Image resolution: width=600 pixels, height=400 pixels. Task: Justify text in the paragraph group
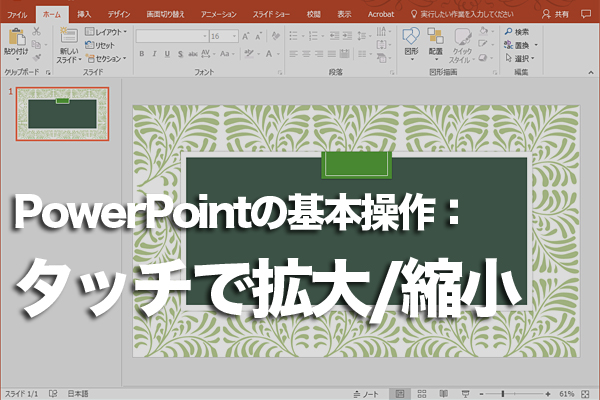tap(332, 54)
